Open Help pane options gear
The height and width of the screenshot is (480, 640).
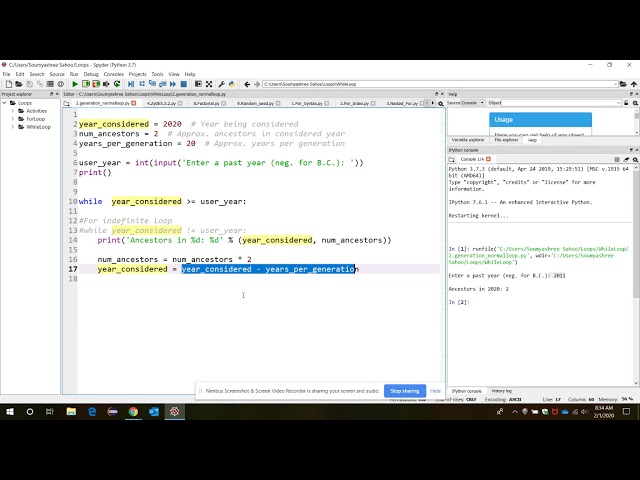point(636,103)
